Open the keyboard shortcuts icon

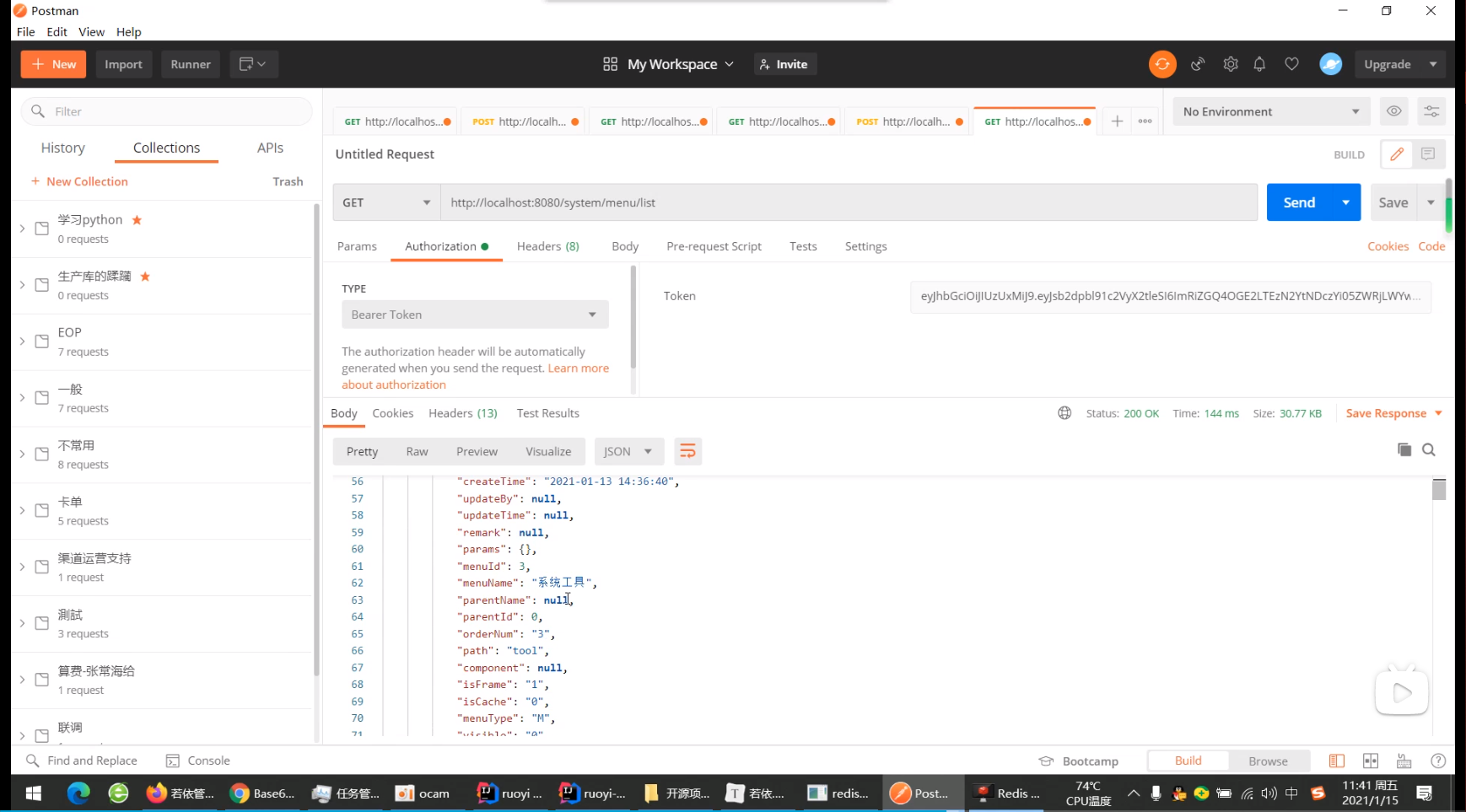1404,761
